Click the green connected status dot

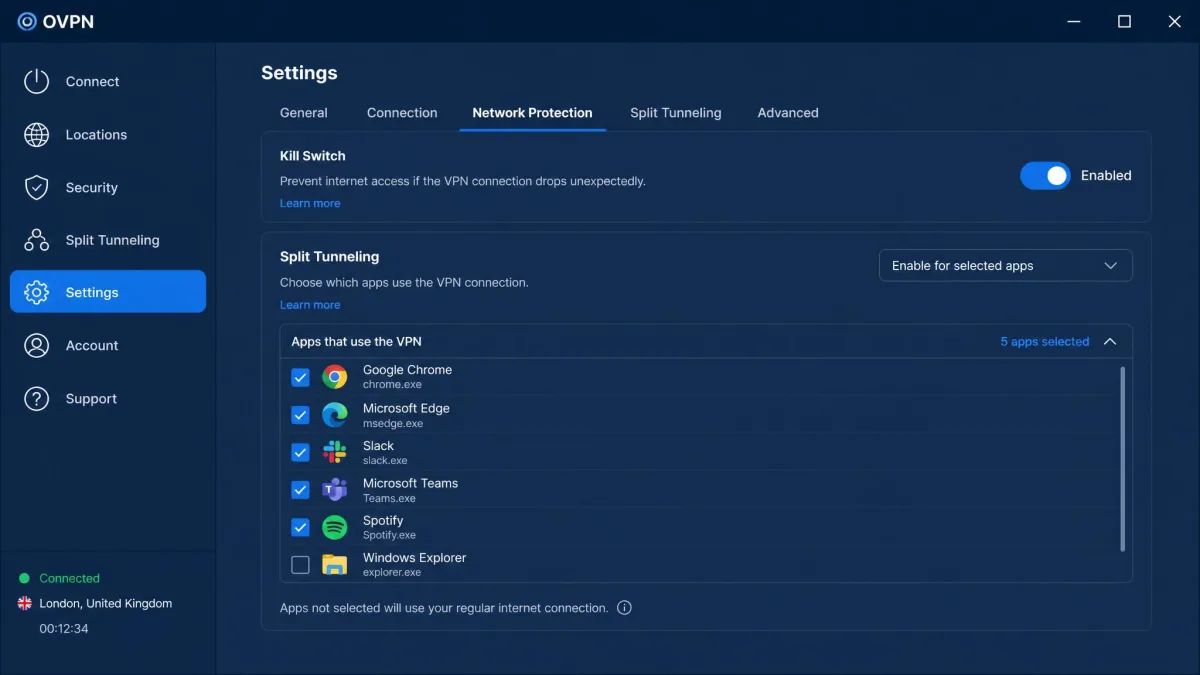tap(25, 578)
